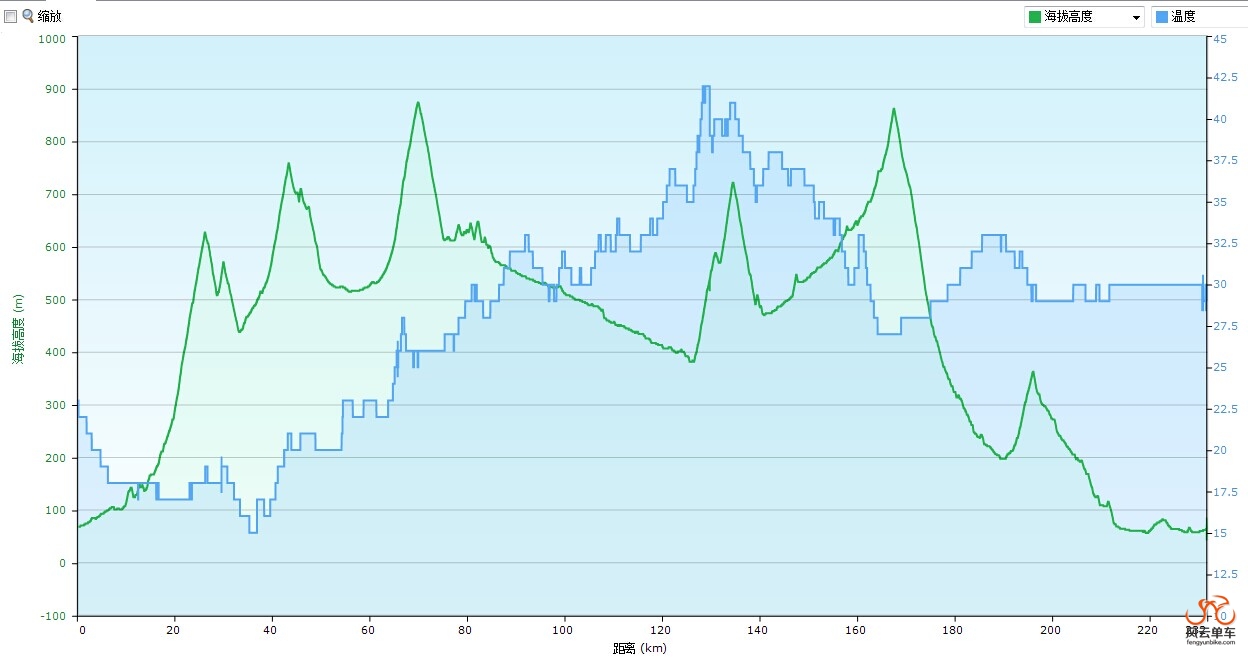The image size is (1248, 658).
Task: Select the elevation peak near 168 km
Action: pos(894,109)
